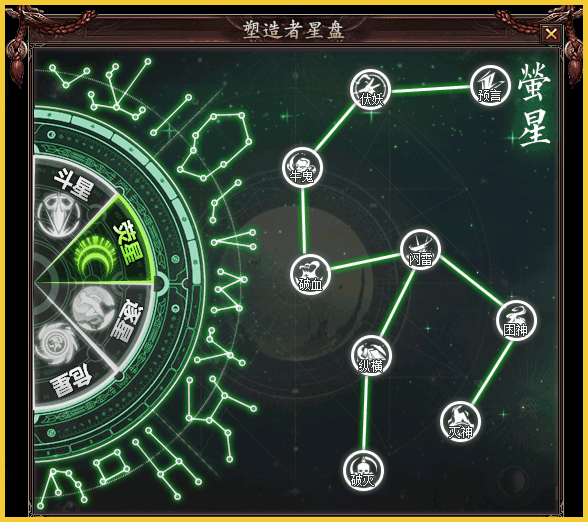
Task: Choose the 闪雷 lightning node
Action: 420,250
